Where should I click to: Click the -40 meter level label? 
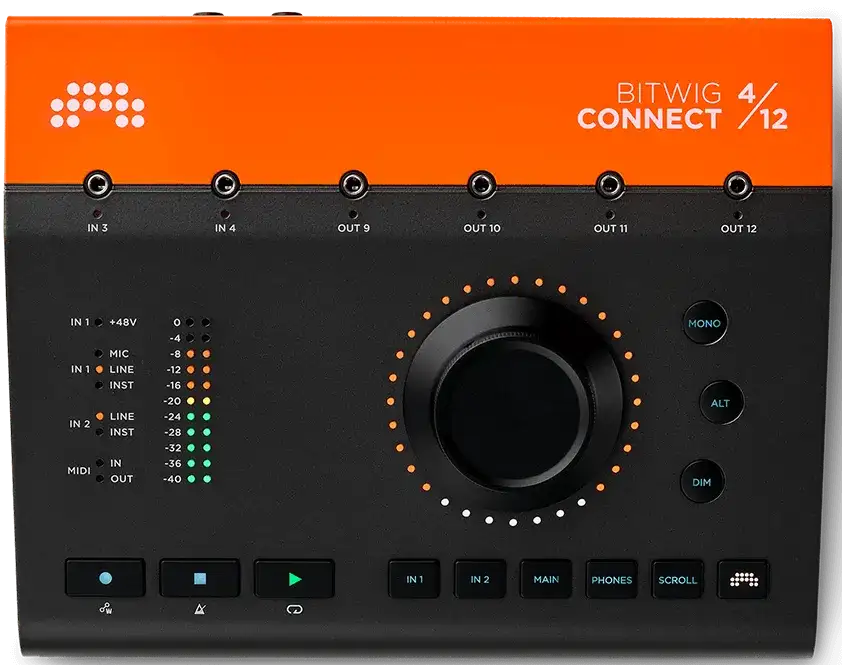point(172,479)
